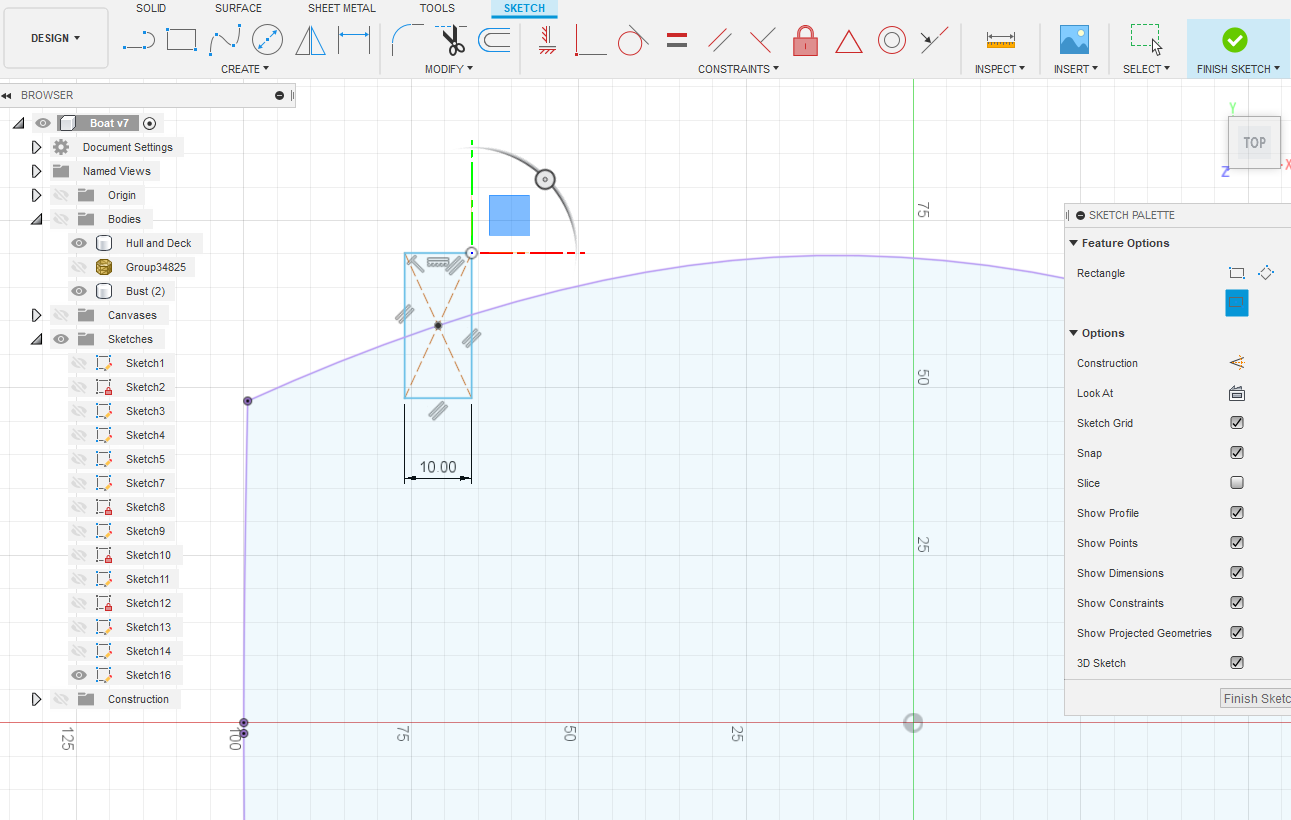Switch to the SURFACE tab
The width and height of the screenshot is (1291, 820).
pyautogui.click(x=238, y=8)
